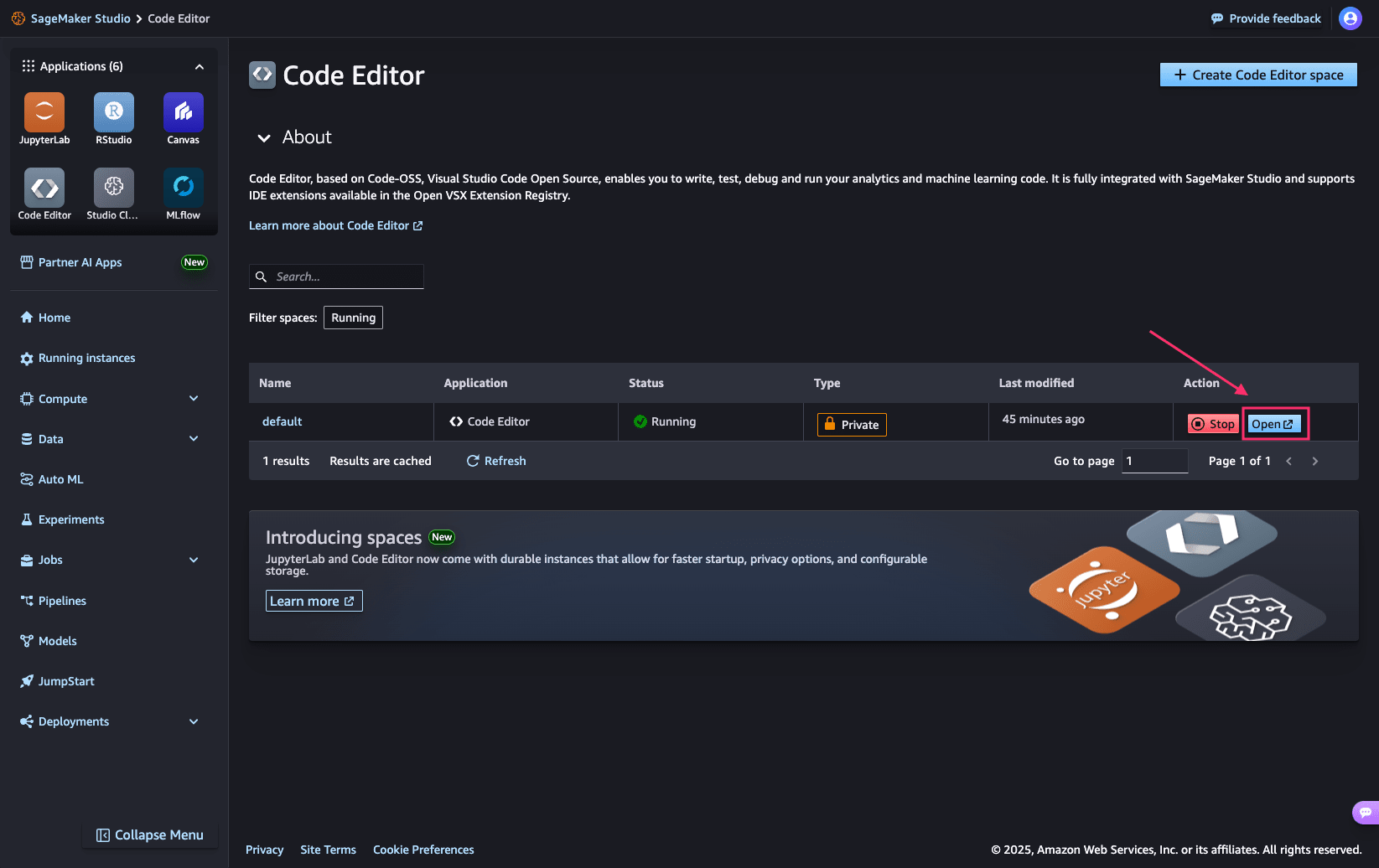The width and height of the screenshot is (1379, 868).
Task: Stop the default space
Action: (x=1213, y=424)
